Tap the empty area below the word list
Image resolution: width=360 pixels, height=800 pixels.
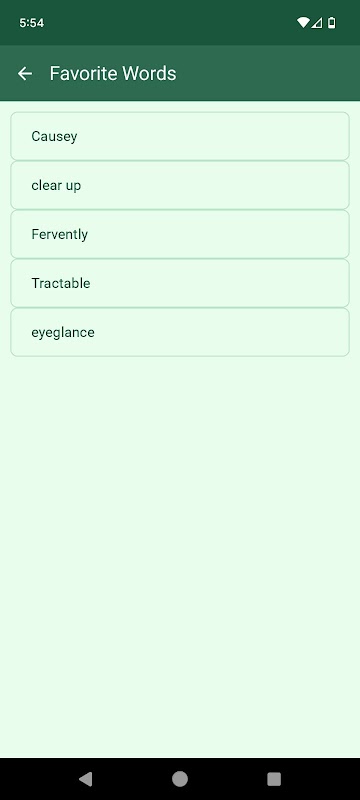pyautogui.click(x=180, y=556)
